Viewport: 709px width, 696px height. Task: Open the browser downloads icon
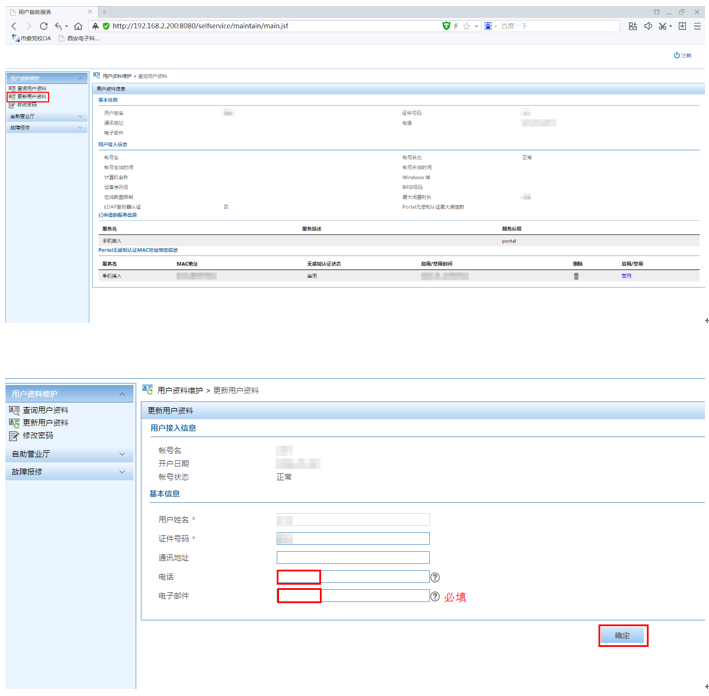click(x=682, y=26)
